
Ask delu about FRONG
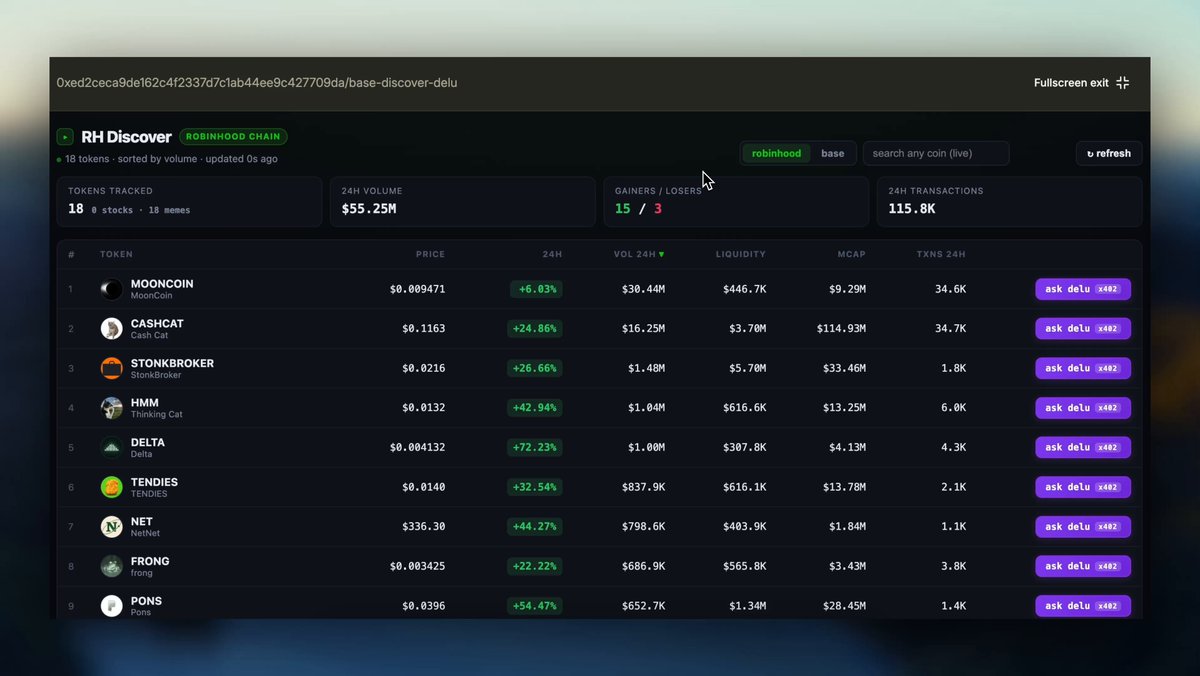coord(1083,566)
